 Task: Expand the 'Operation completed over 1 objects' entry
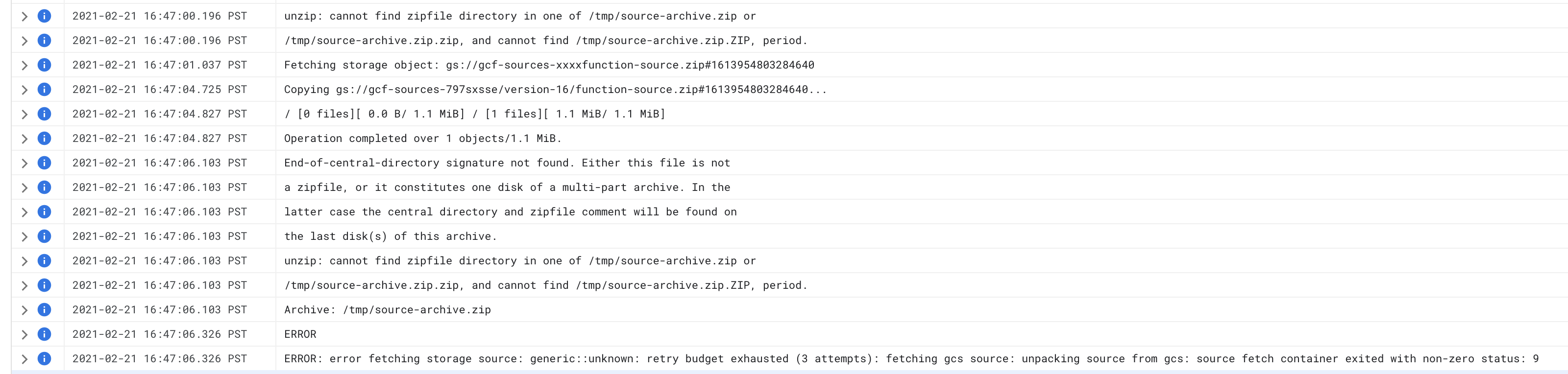pos(24,138)
